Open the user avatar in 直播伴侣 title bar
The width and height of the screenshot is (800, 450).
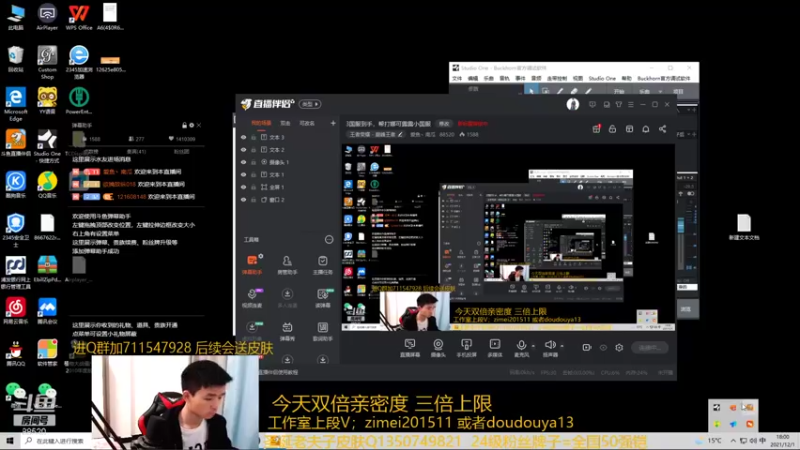pyautogui.click(x=572, y=105)
